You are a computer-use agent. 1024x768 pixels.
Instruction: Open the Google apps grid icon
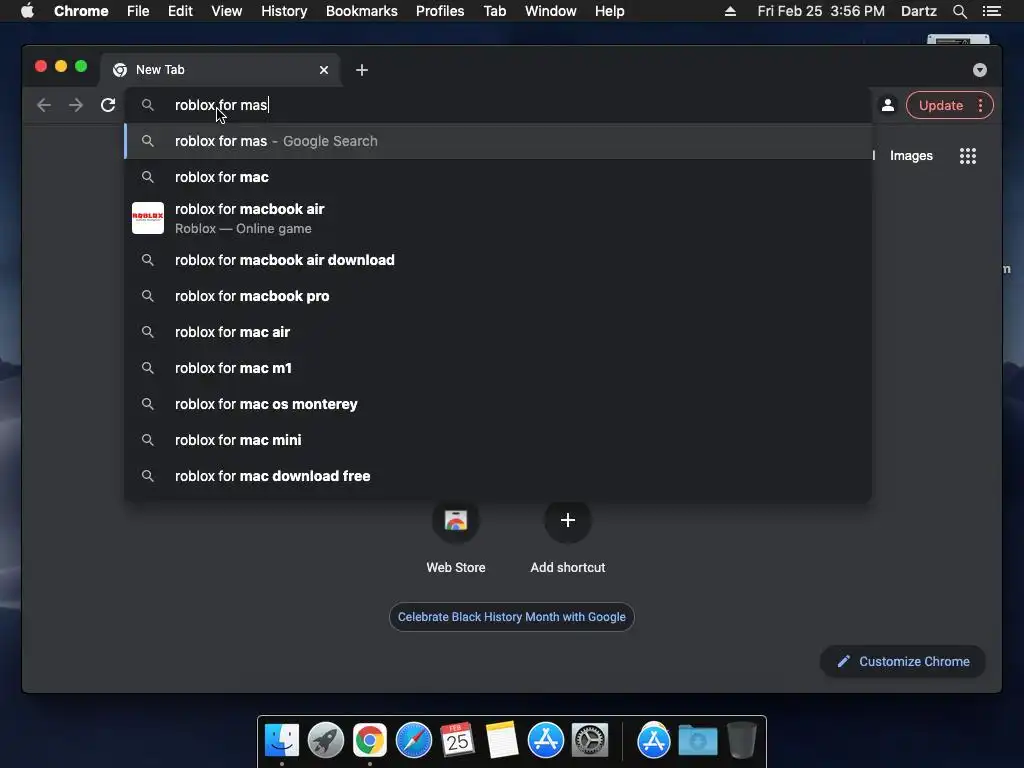968,155
